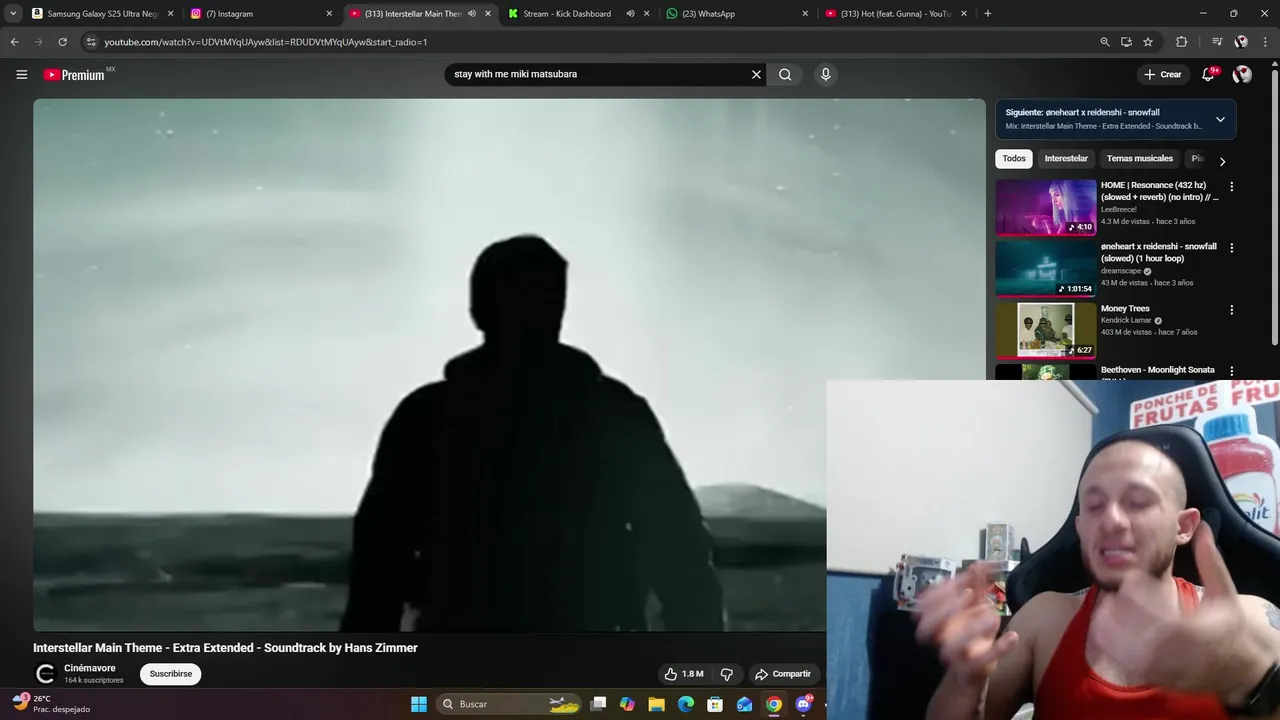Open the YouTube hamburger guide menu
This screenshot has width=1280, height=720.
click(x=21, y=74)
